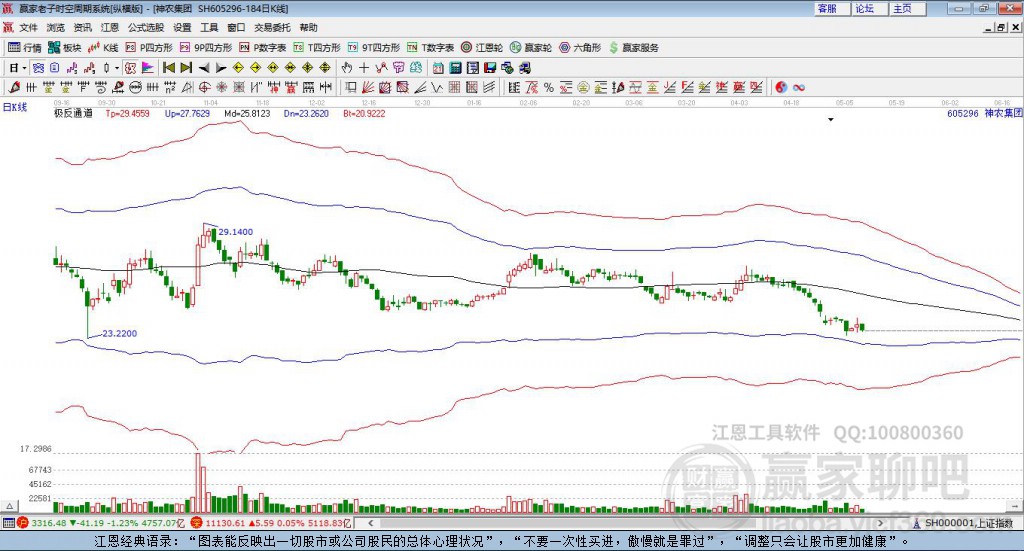The width and height of the screenshot is (1024, 551).
Task: Open the calendar icon in the toolbar
Action: coord(438,68)
